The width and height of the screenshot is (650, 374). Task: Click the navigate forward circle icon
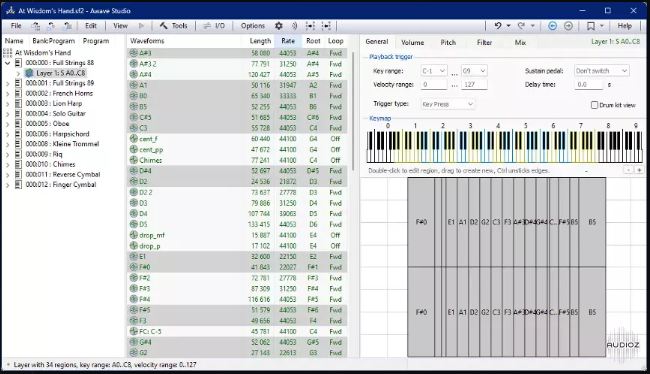coord(568,26)
